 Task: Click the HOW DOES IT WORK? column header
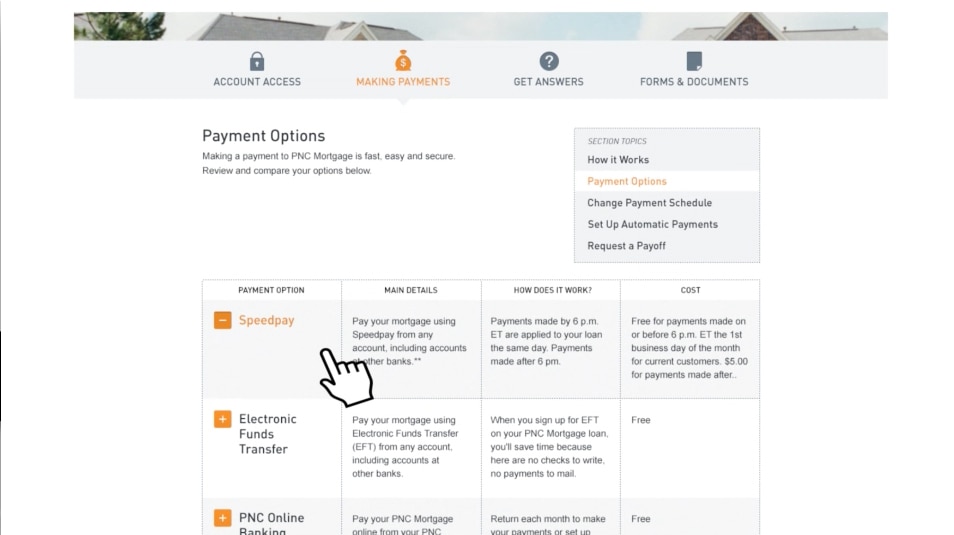point(552,290)
